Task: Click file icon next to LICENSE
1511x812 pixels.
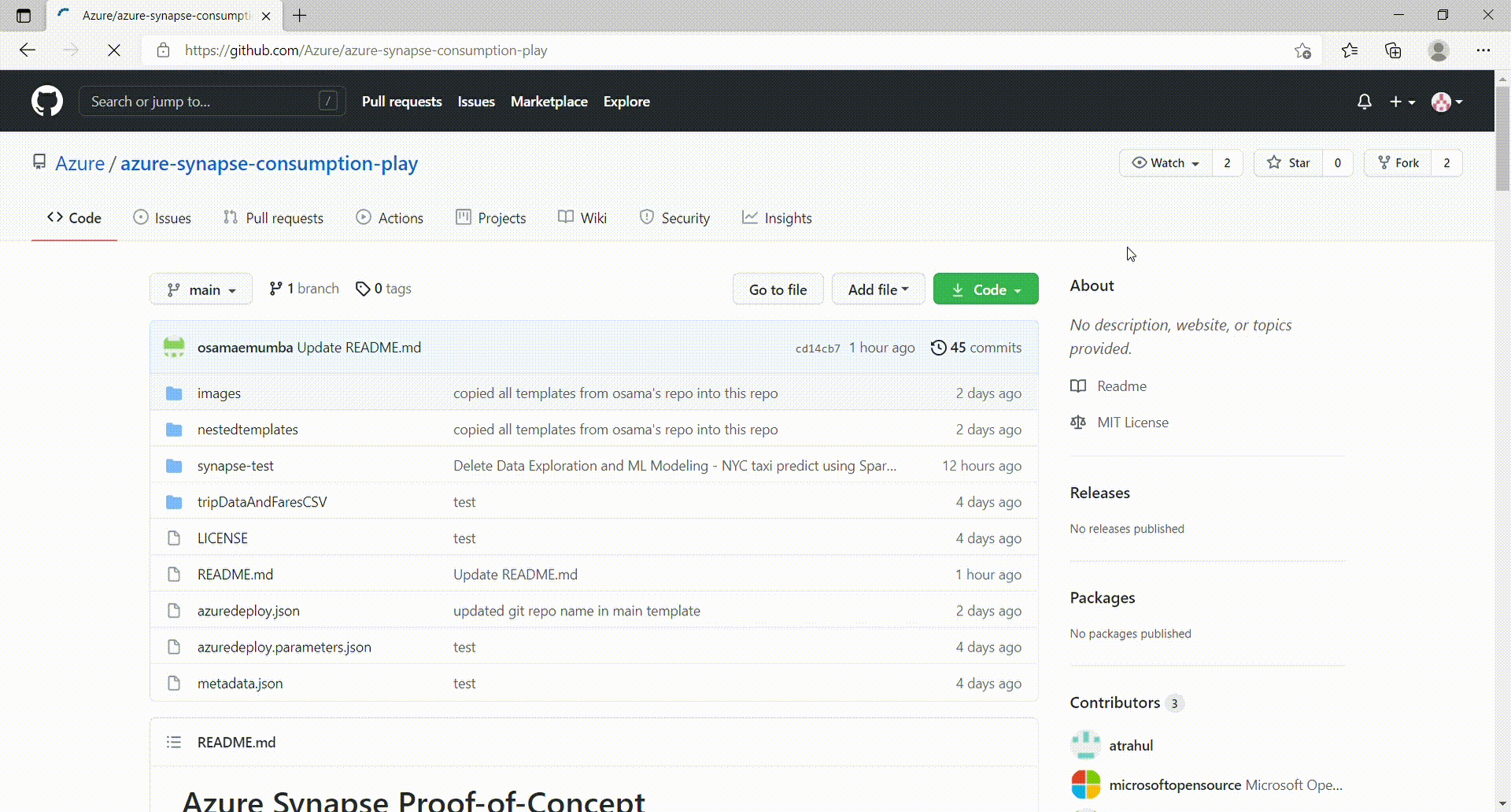Action: 174,538
